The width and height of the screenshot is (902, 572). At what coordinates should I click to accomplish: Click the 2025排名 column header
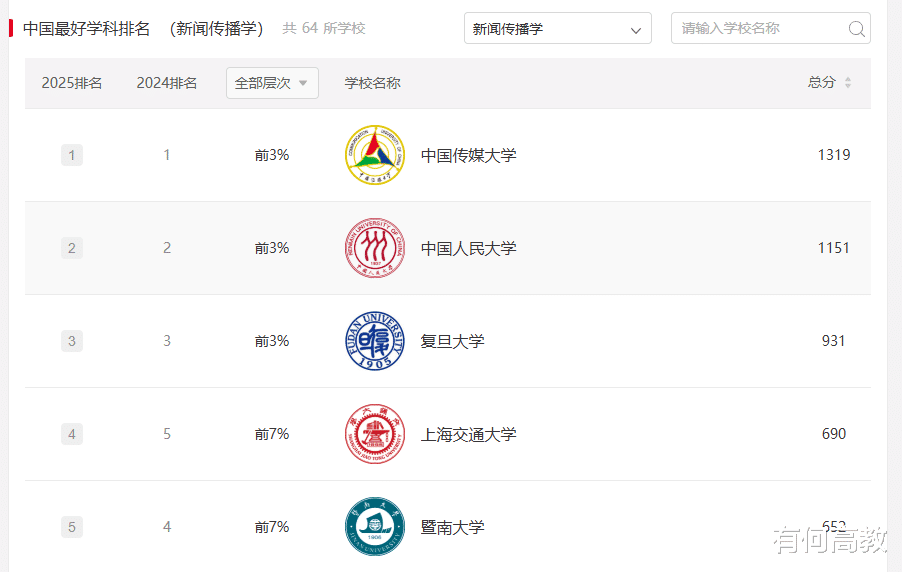(72, 83)
